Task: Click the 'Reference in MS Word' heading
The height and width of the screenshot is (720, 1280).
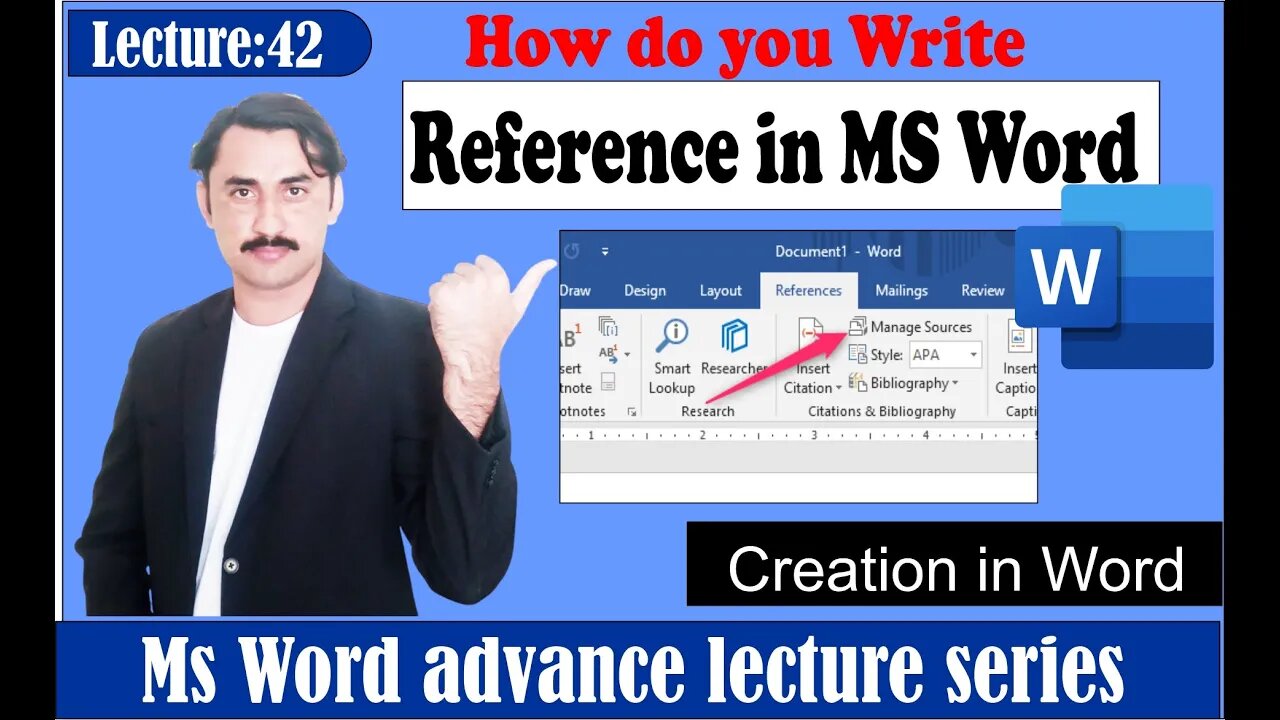Action: click(774, 147)
